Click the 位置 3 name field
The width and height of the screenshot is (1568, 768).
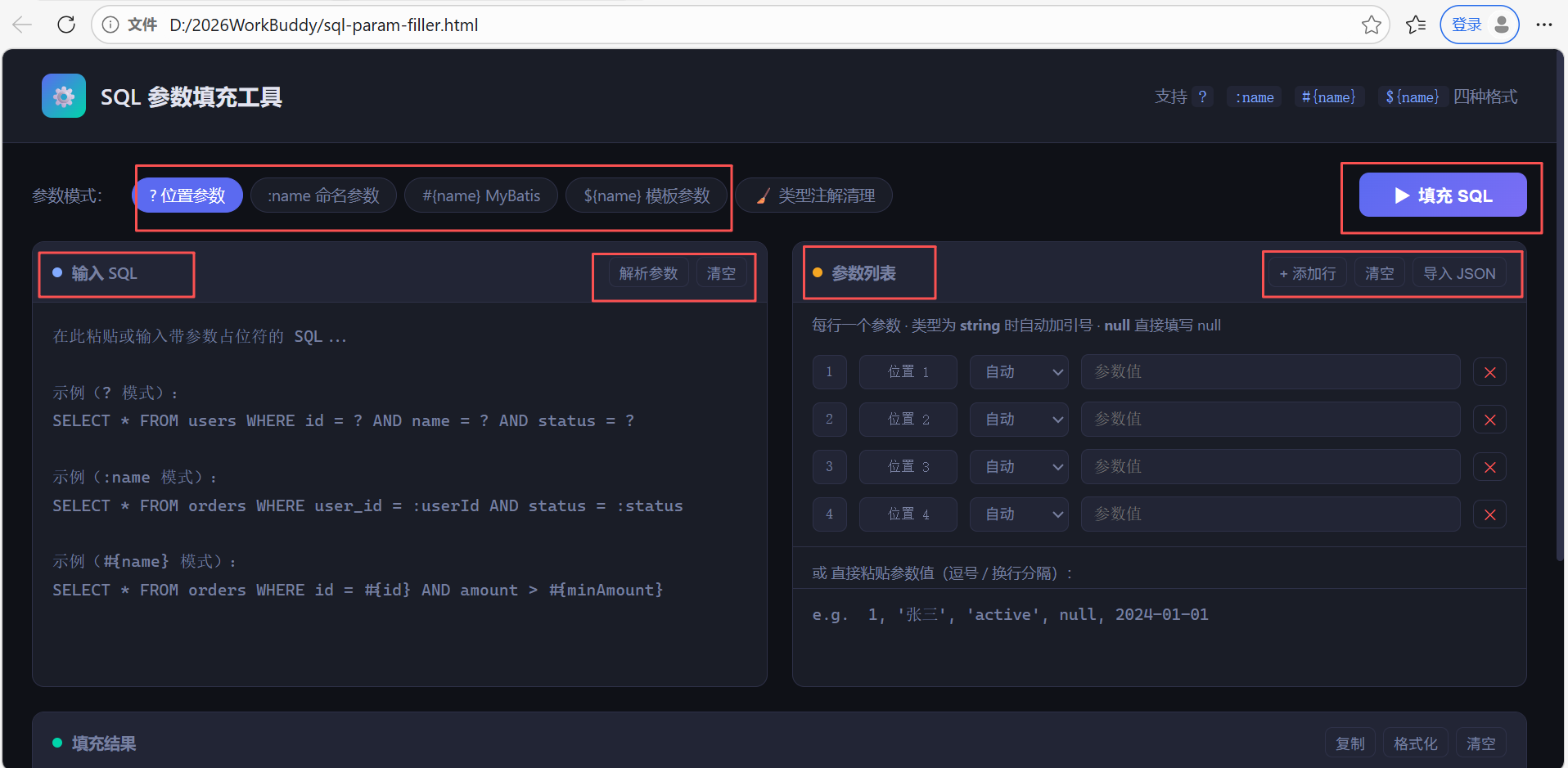908,467
